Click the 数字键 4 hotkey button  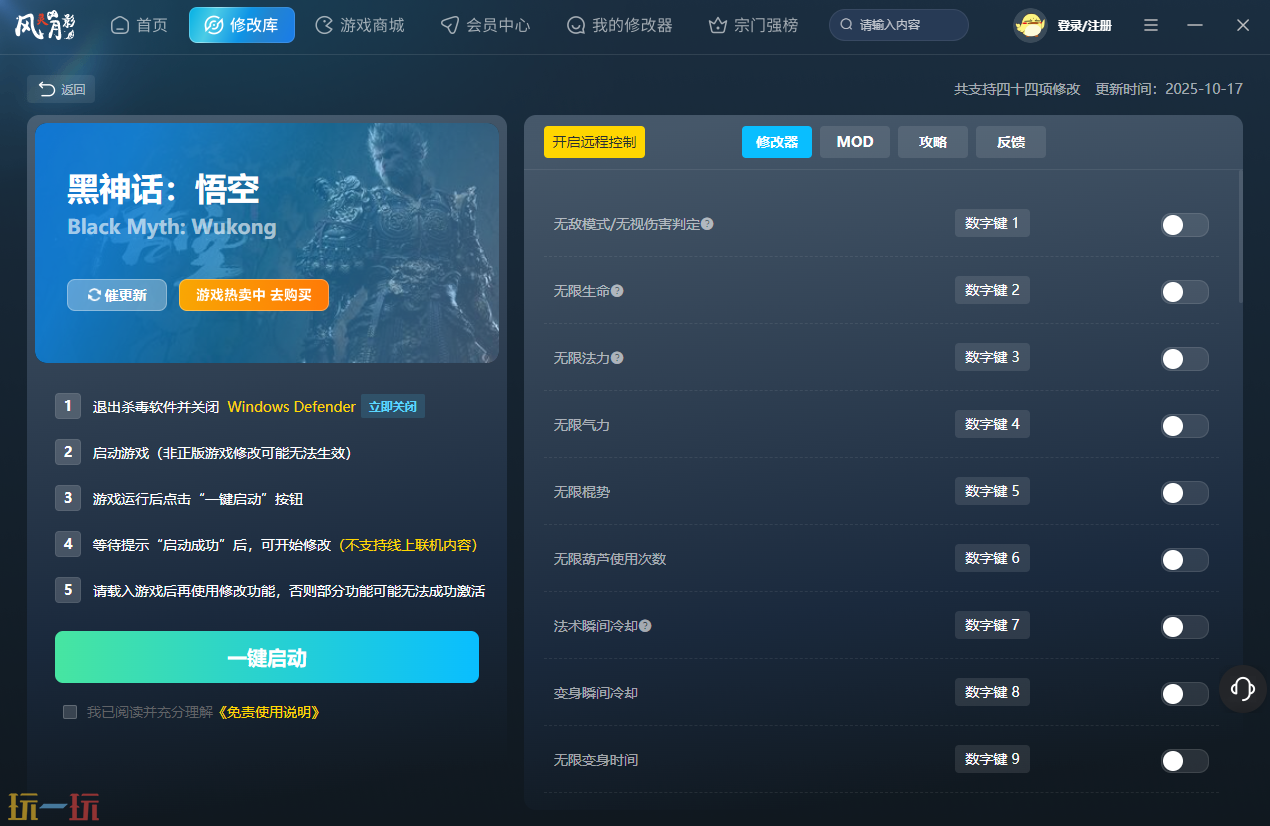(x=992, y=424)
